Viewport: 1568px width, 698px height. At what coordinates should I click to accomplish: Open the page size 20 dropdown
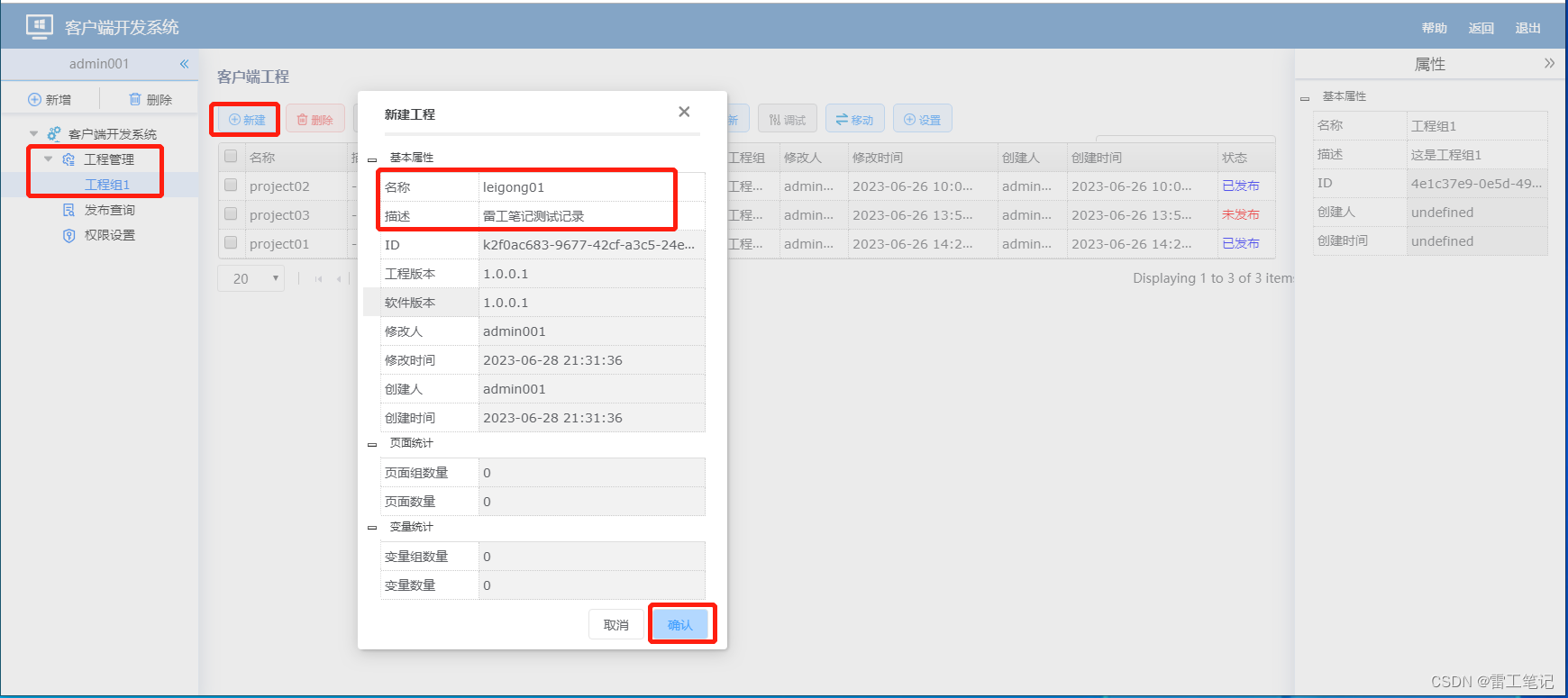251,278
